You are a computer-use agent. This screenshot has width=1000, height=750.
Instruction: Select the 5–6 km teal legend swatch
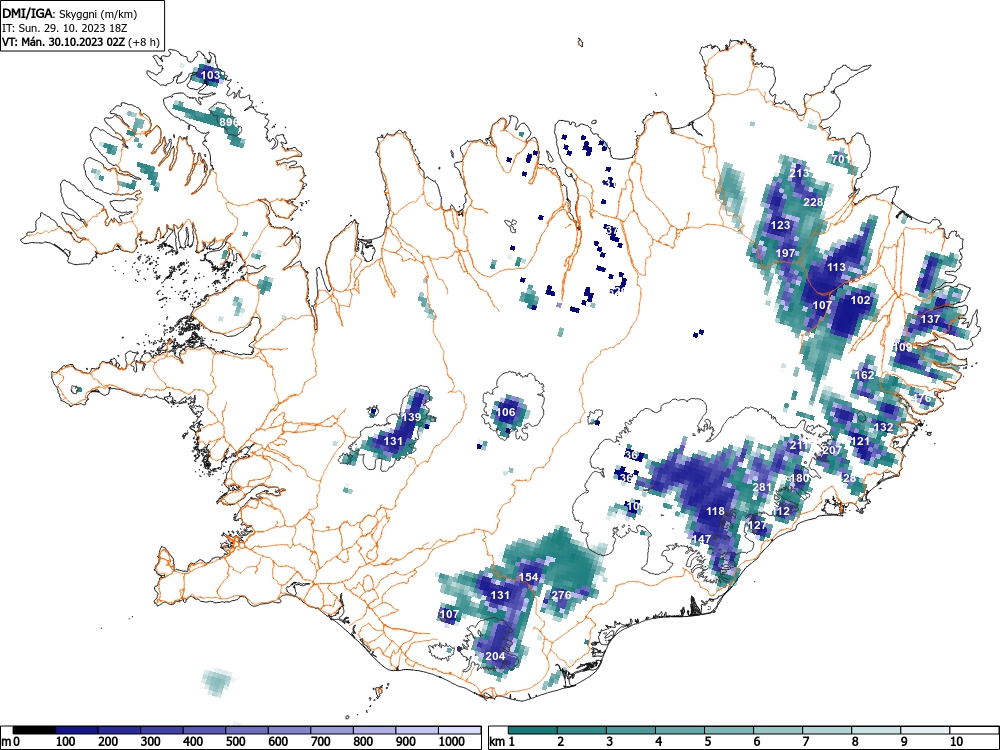coord(729,730)
